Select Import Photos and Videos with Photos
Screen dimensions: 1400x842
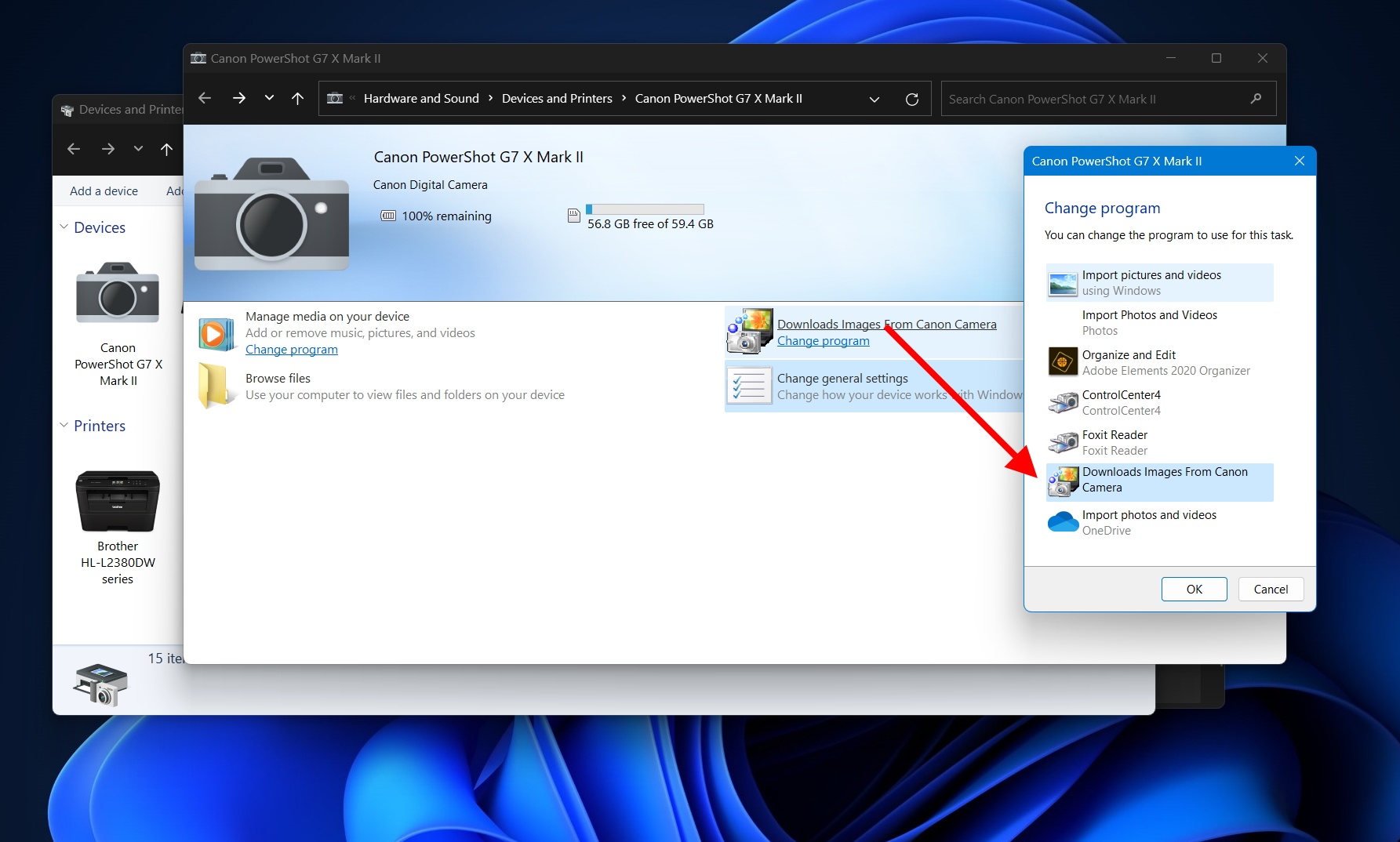1160,323
